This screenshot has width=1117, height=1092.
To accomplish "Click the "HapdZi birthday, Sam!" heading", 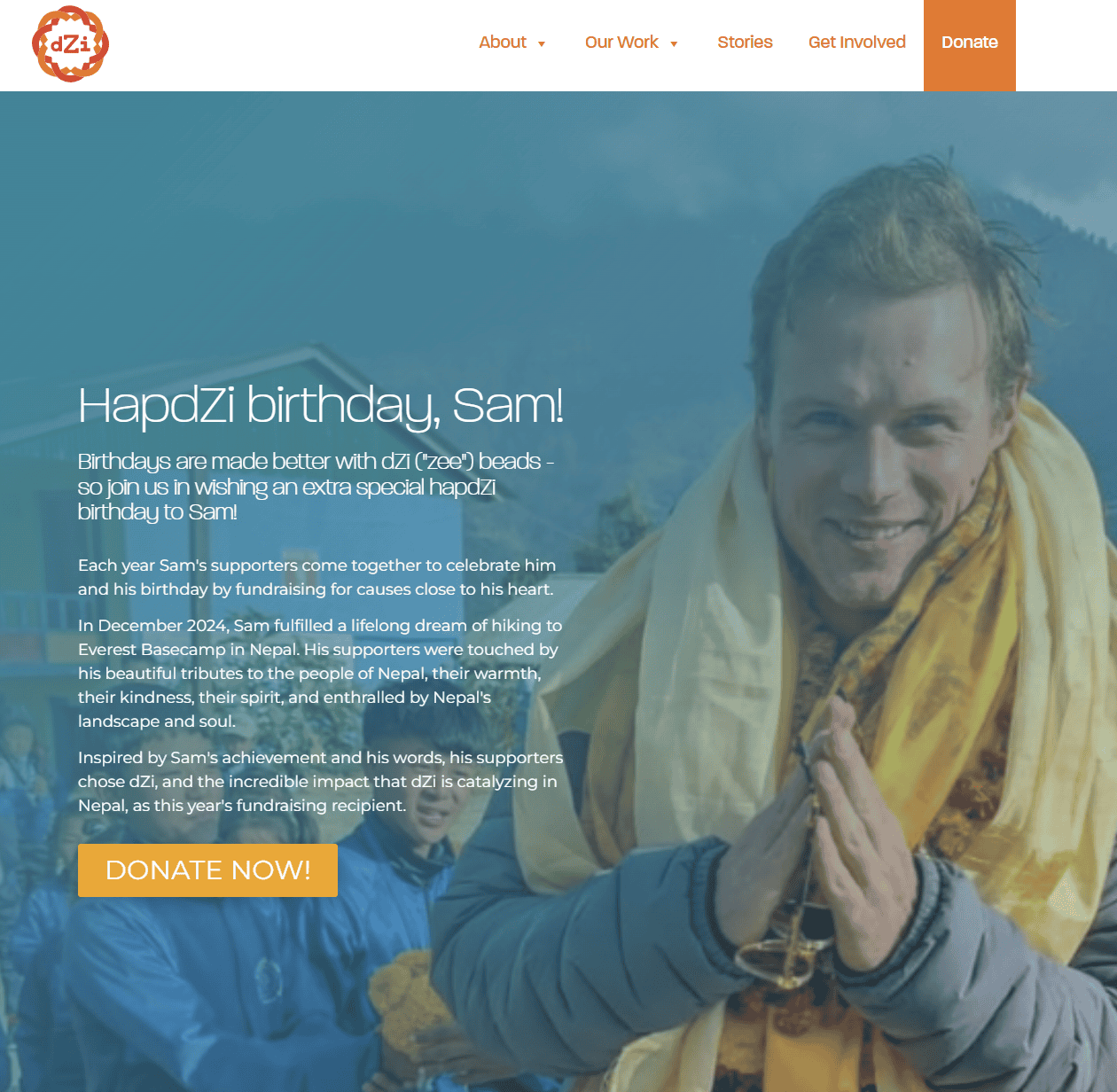I will (x=320, y=406).
